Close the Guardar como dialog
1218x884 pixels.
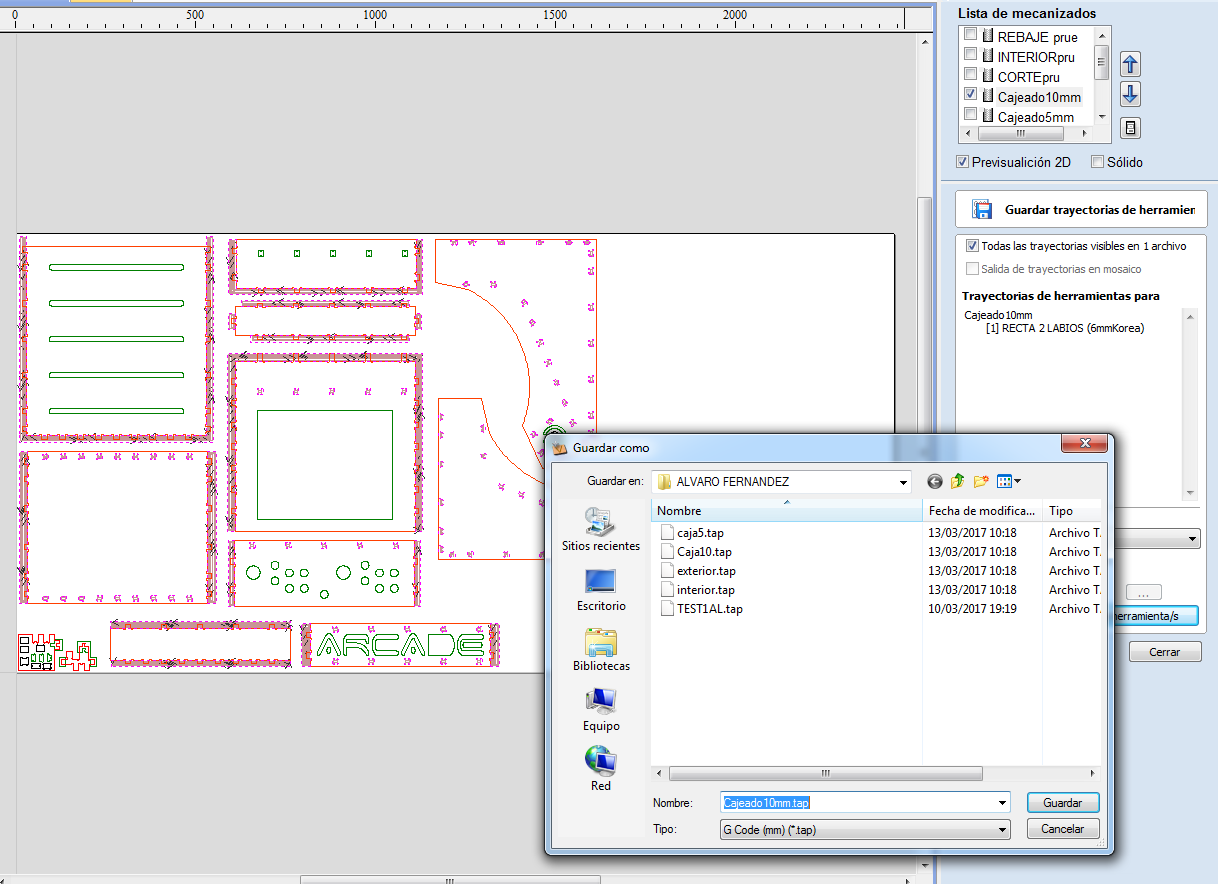[1083, 445]
